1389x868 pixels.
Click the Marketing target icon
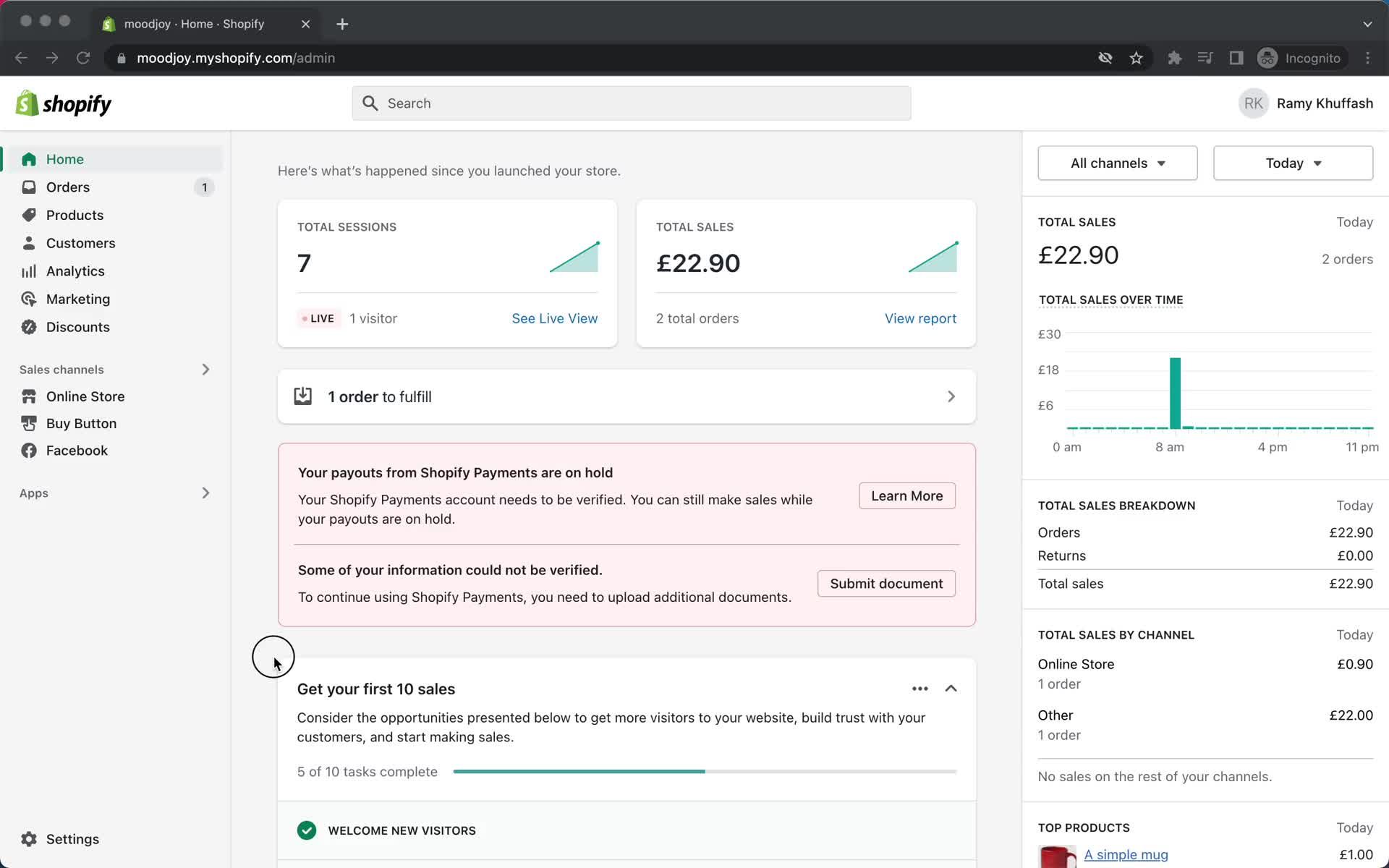pos(29,299)
